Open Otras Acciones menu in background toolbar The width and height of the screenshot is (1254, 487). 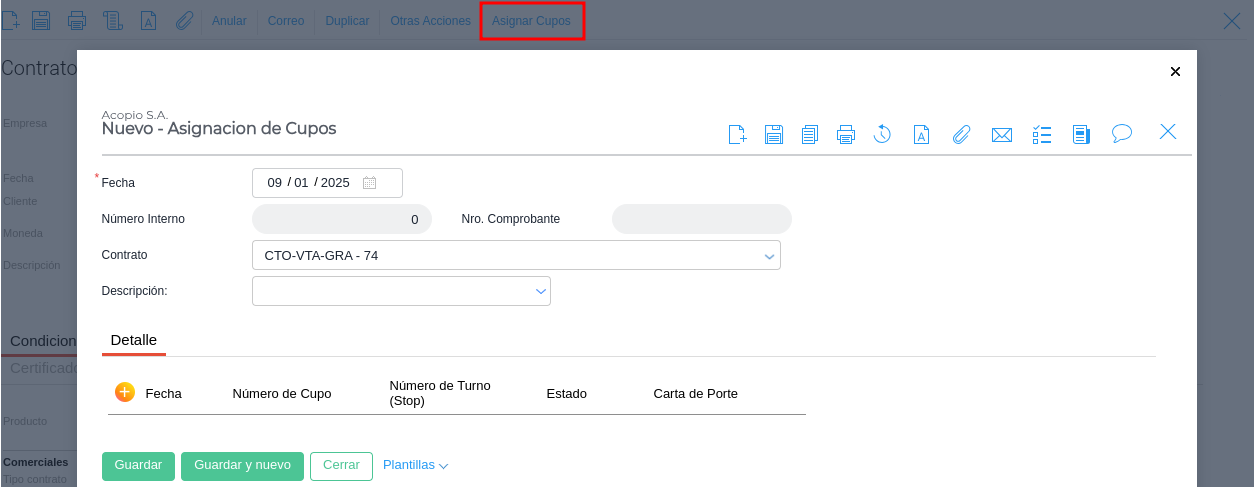tap(430, 21)
